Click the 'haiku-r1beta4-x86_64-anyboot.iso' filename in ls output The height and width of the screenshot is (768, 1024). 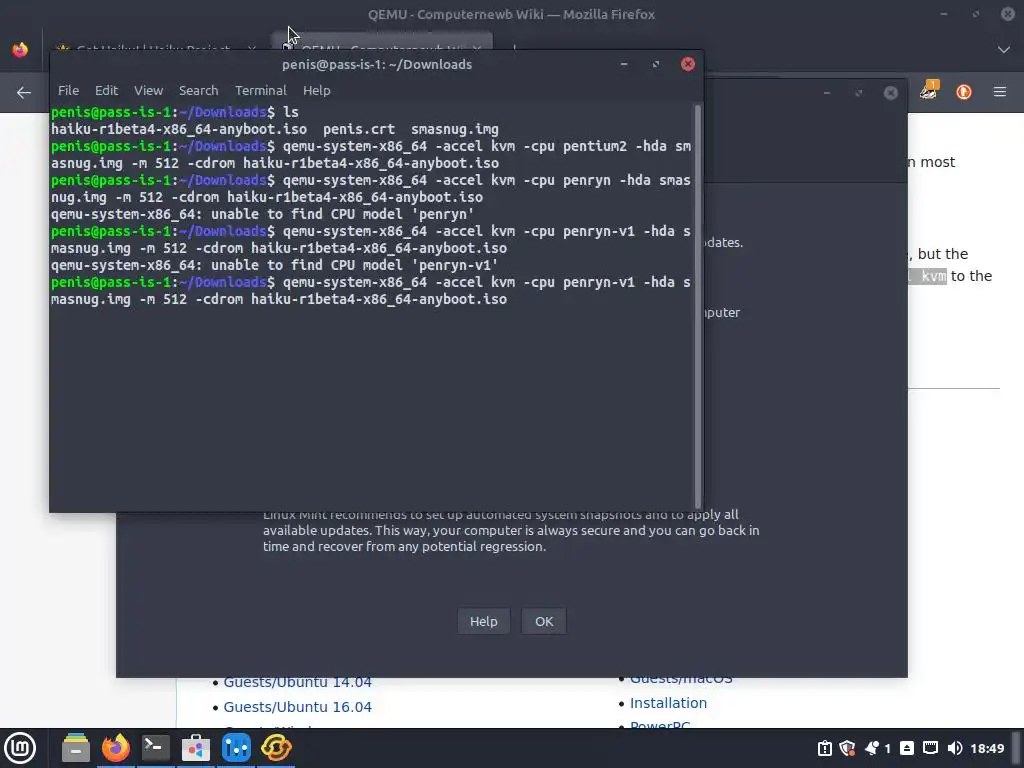point(179,129)
